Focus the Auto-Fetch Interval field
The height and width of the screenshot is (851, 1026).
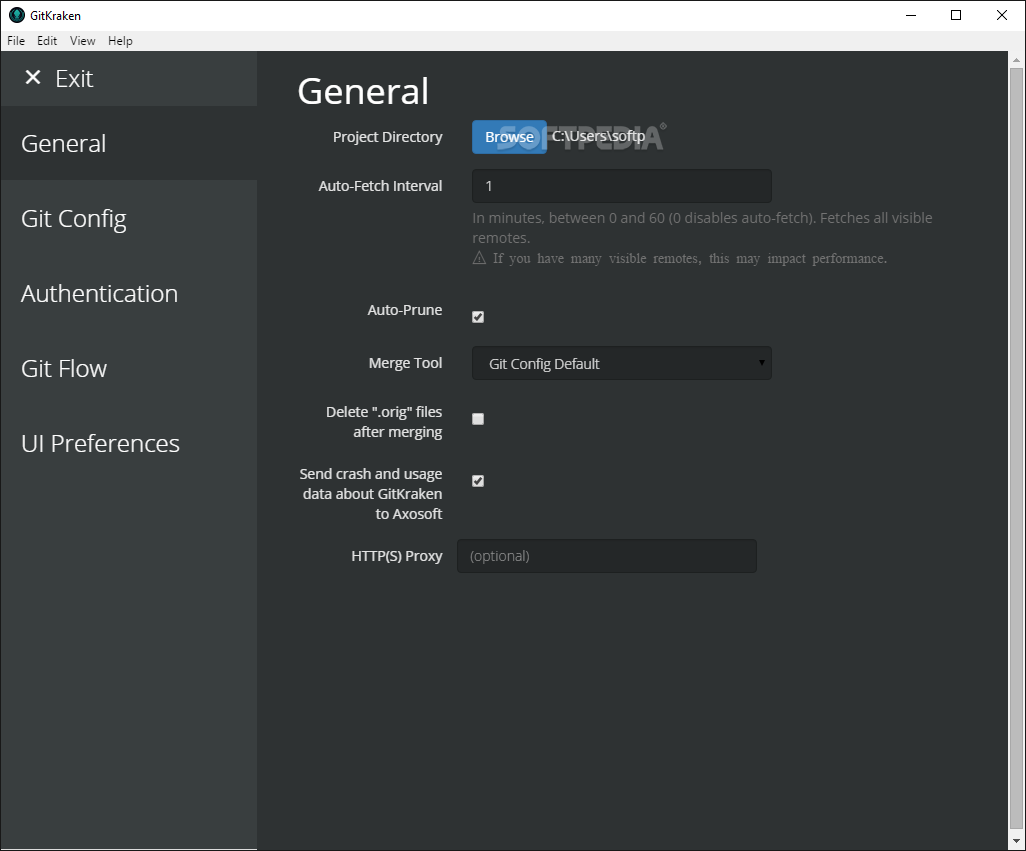click(x=622, y=186)
